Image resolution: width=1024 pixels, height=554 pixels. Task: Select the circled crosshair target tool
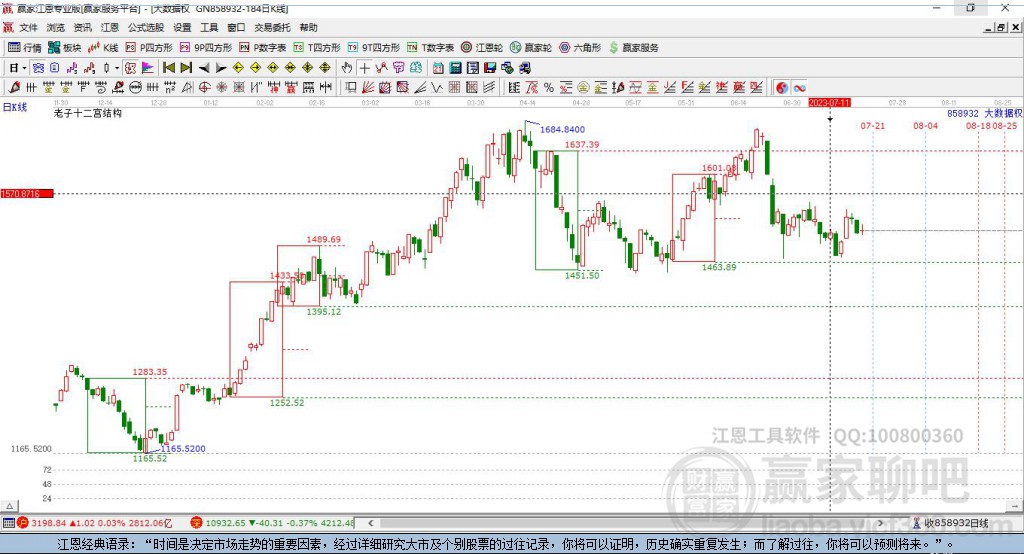[x=204, y=88]
